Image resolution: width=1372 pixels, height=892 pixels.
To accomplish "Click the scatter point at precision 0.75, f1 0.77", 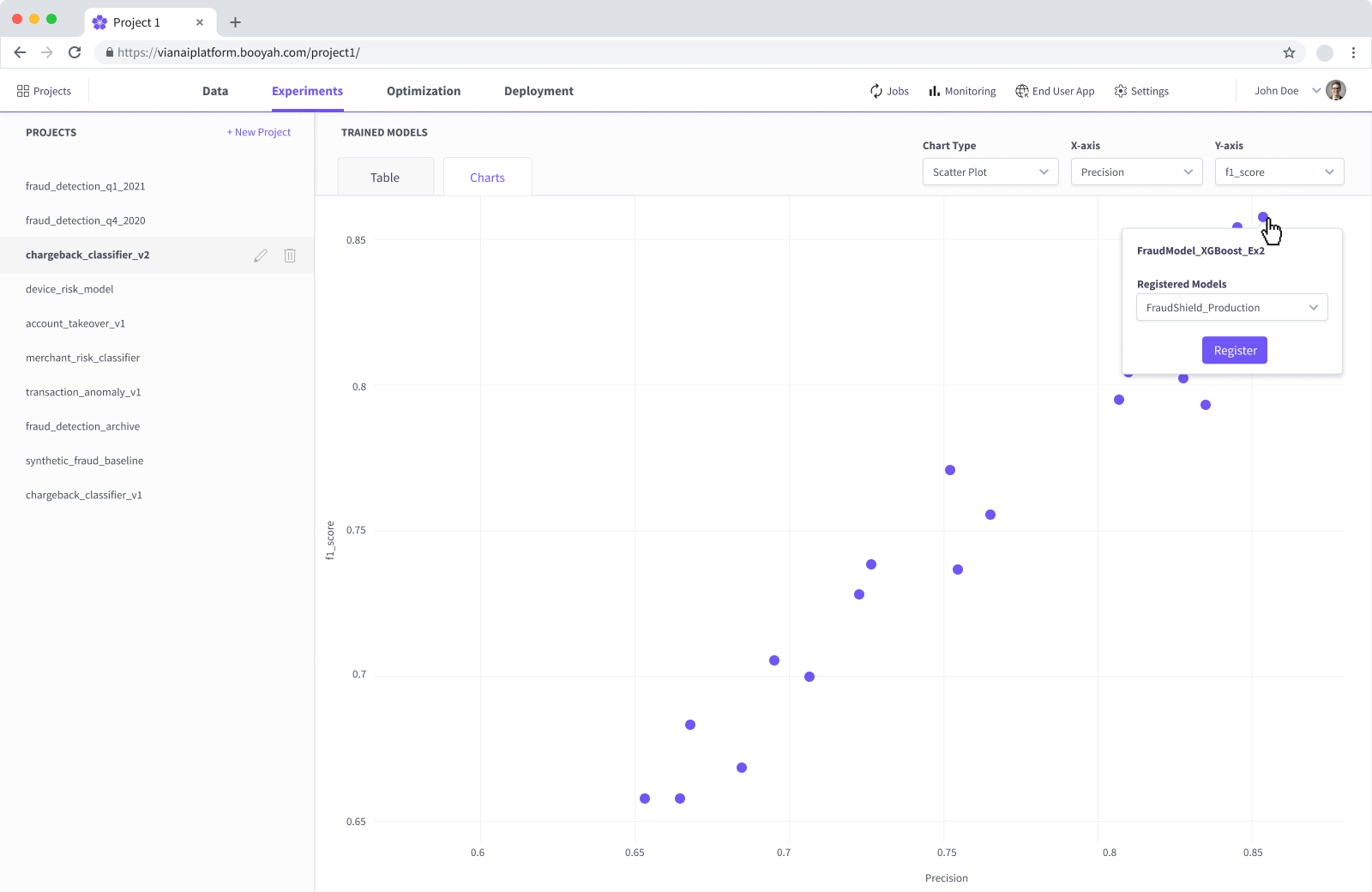I will [x=950, y=470].
